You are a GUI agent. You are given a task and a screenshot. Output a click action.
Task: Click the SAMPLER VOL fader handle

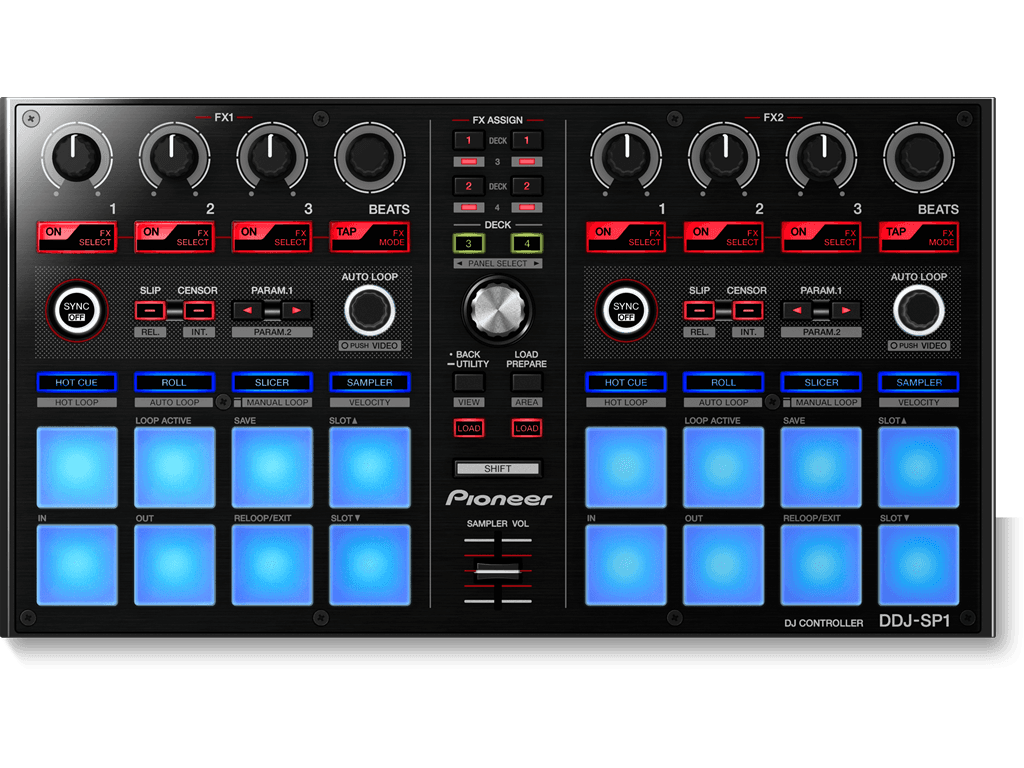click(x=498, y=571)
